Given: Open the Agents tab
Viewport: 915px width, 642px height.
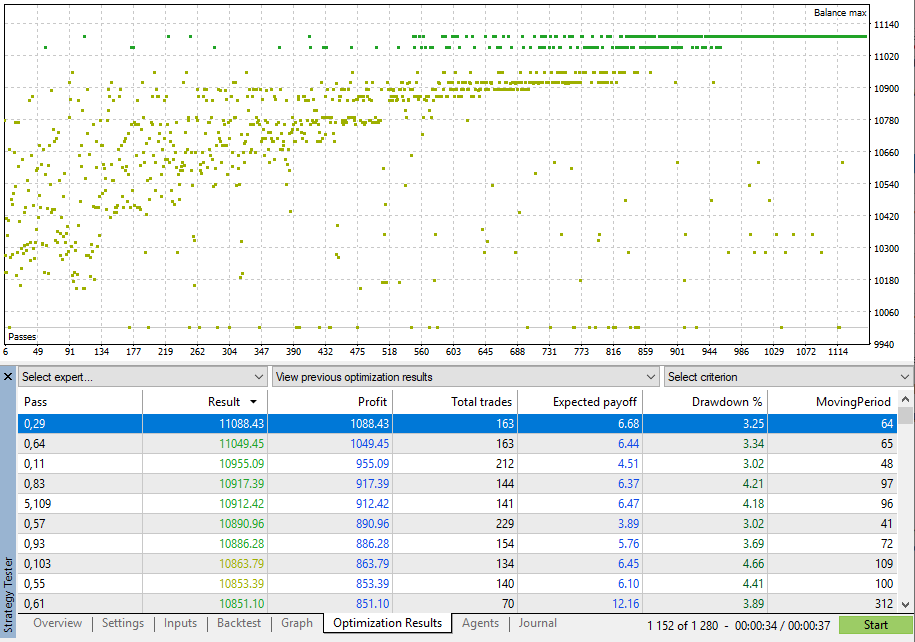Looking at the screenshot, I should (x=480, y=623).
